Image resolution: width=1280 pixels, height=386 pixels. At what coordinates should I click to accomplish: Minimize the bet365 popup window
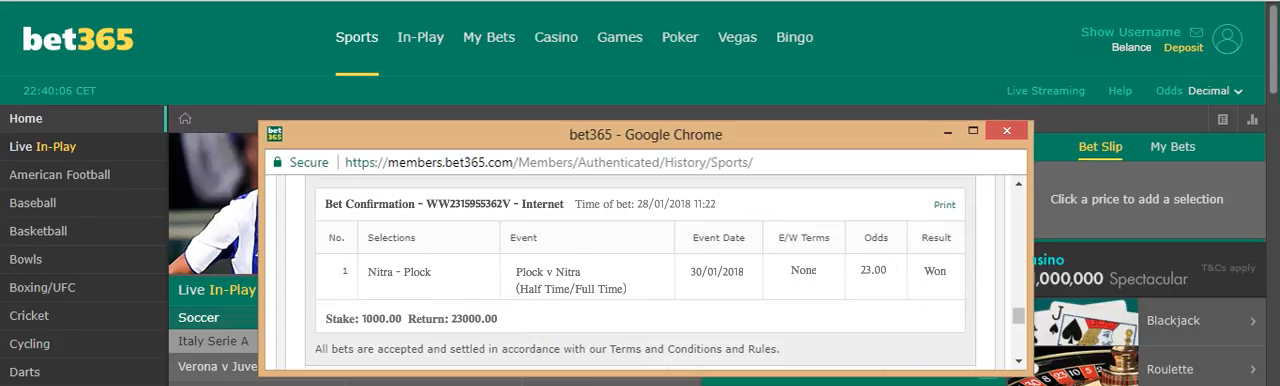pyautogui.click(x=948, y=131)
